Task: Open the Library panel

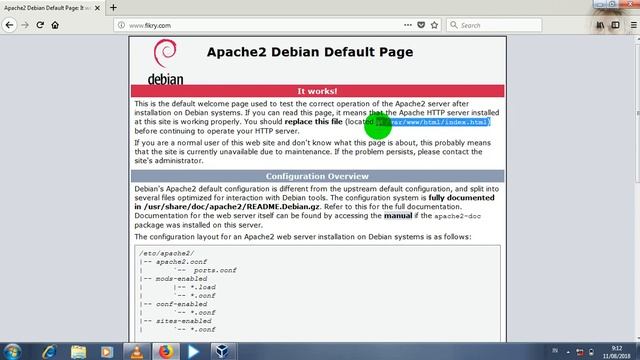Action: pos(600,25)
